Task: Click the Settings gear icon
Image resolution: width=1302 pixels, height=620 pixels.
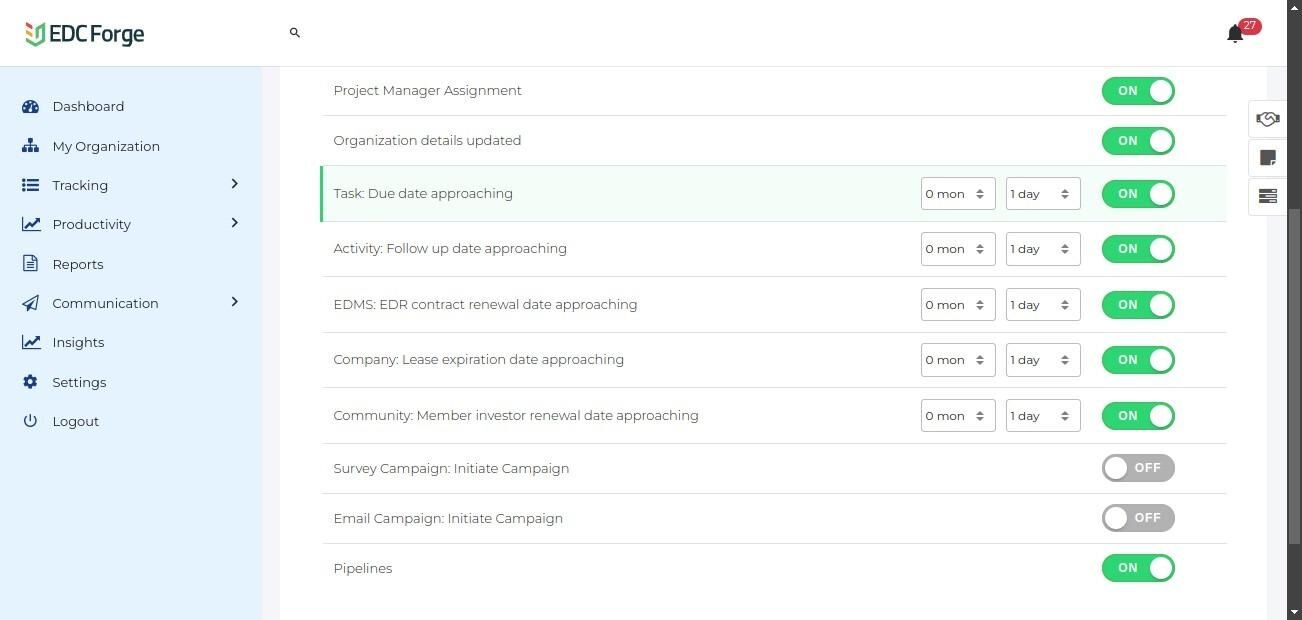Action: (x=30, y=382)
